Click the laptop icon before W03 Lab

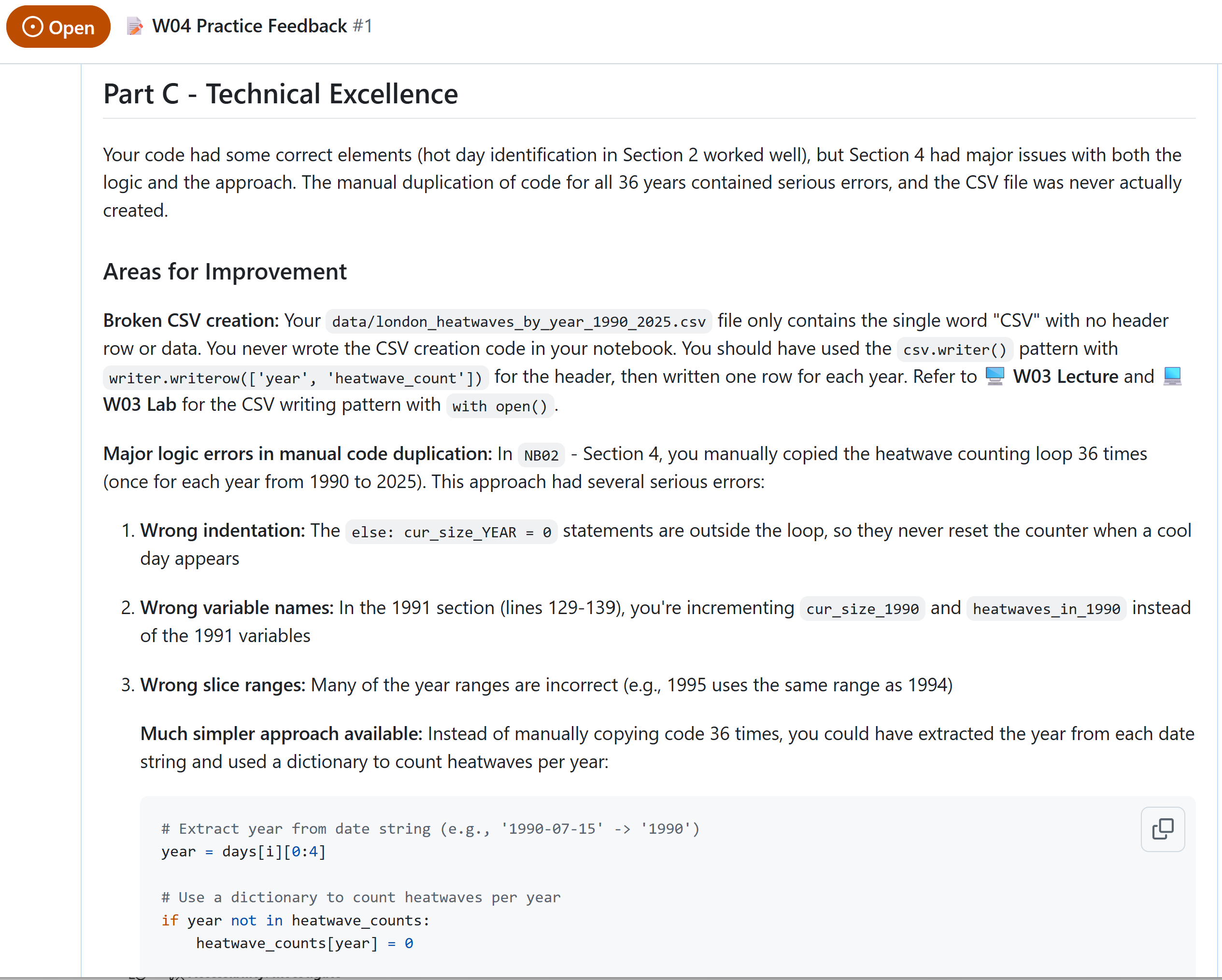tap(1172, 376)
